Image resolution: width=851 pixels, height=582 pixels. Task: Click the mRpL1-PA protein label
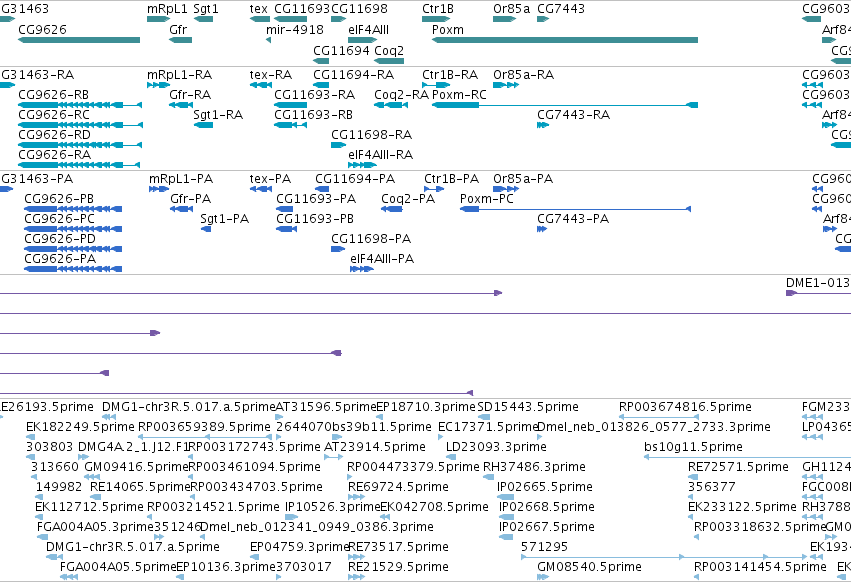(x=181, y=179)
